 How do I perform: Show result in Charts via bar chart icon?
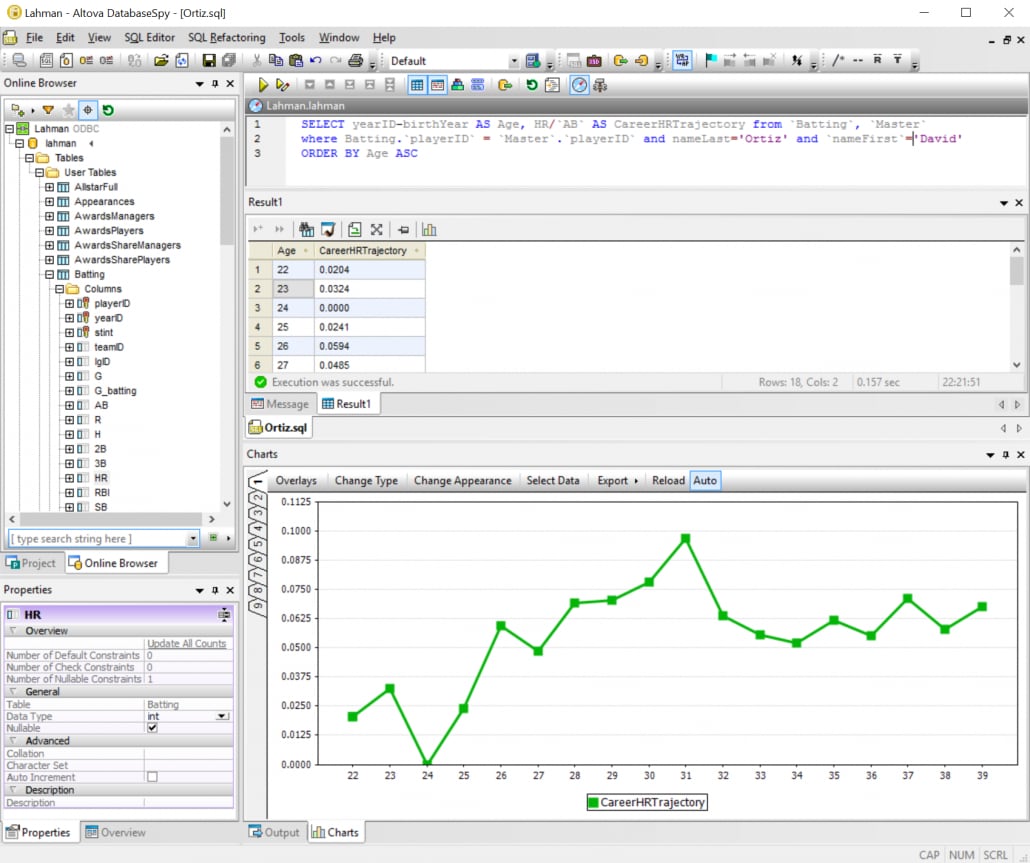click(429, 229)
